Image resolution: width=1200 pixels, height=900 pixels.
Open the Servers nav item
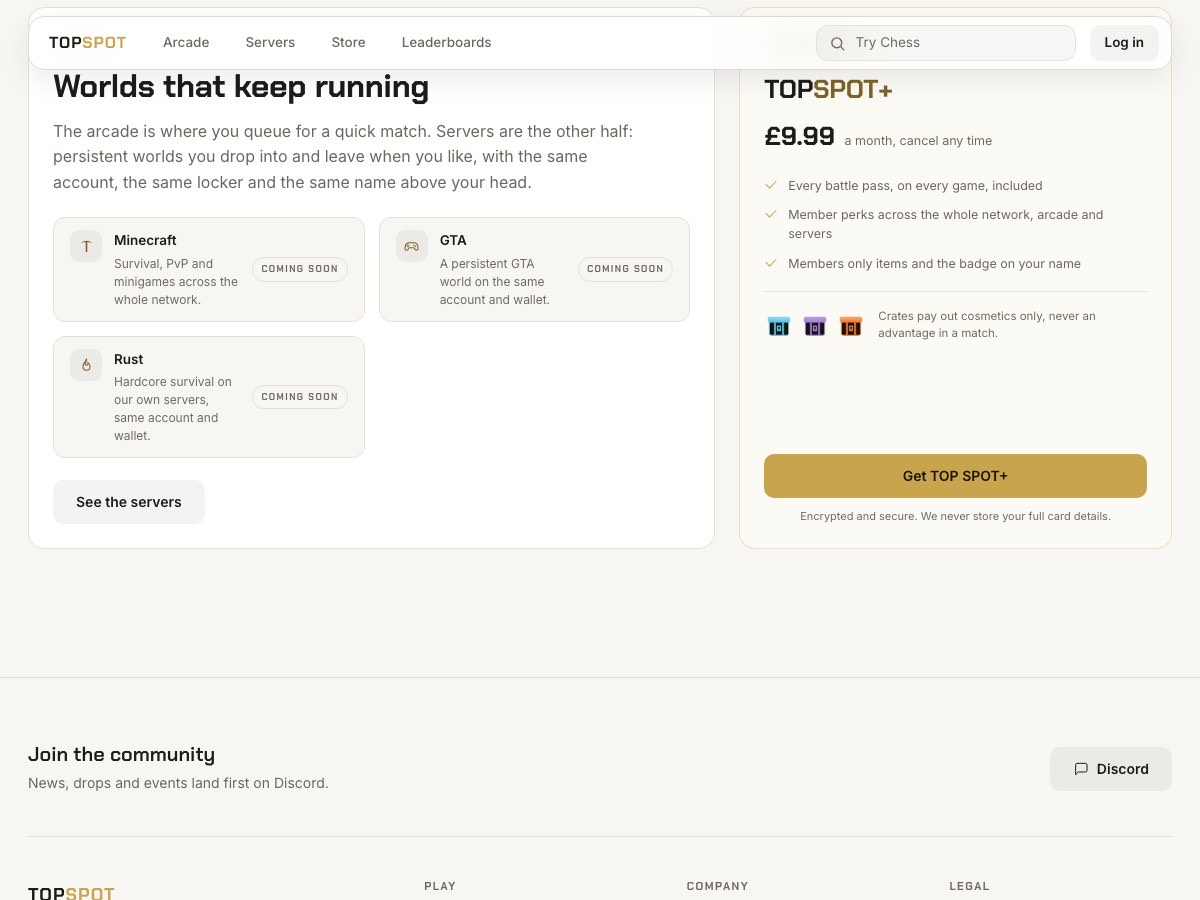point(270,42)
